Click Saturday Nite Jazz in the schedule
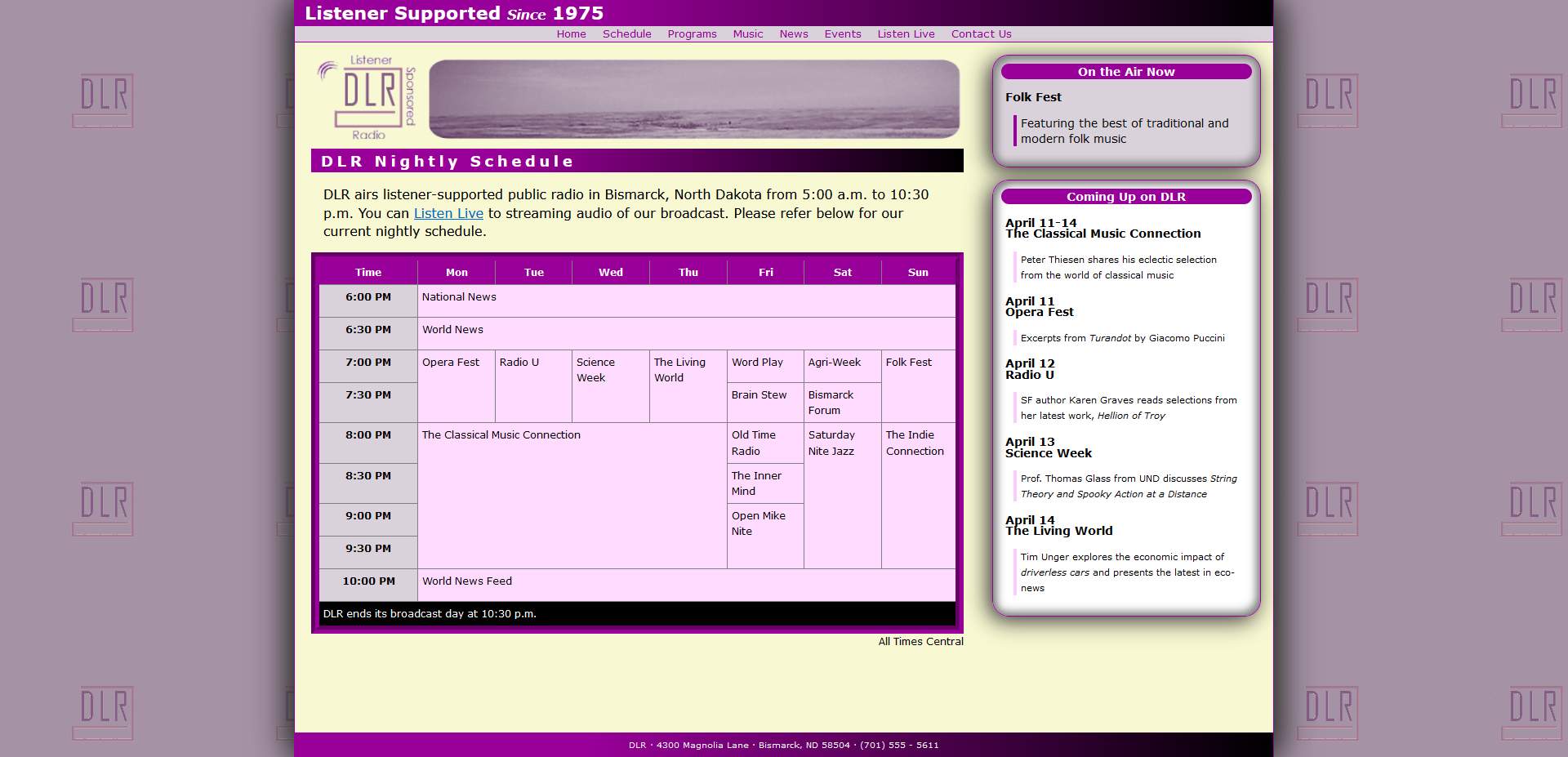1568x757 pixels. [x=832, y=443]
